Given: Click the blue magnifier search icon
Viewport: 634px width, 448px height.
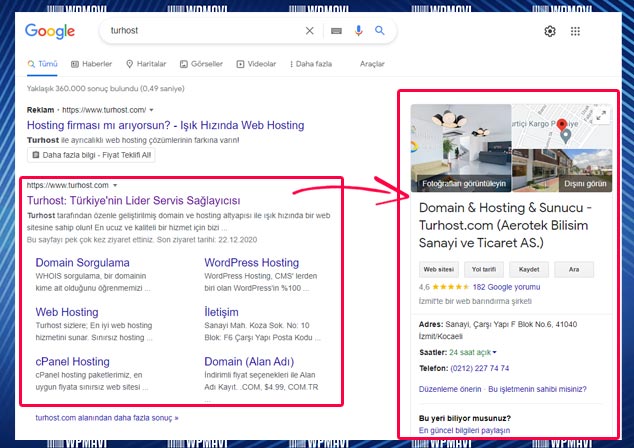Looking at the screenshot, I should click(379, 30).
